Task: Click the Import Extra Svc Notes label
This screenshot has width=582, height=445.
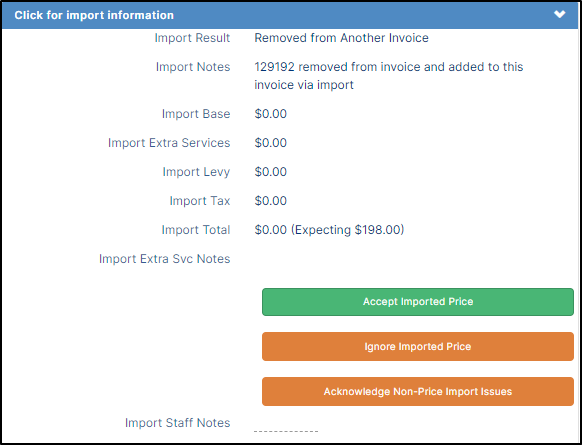Action: tap(164, 259)
